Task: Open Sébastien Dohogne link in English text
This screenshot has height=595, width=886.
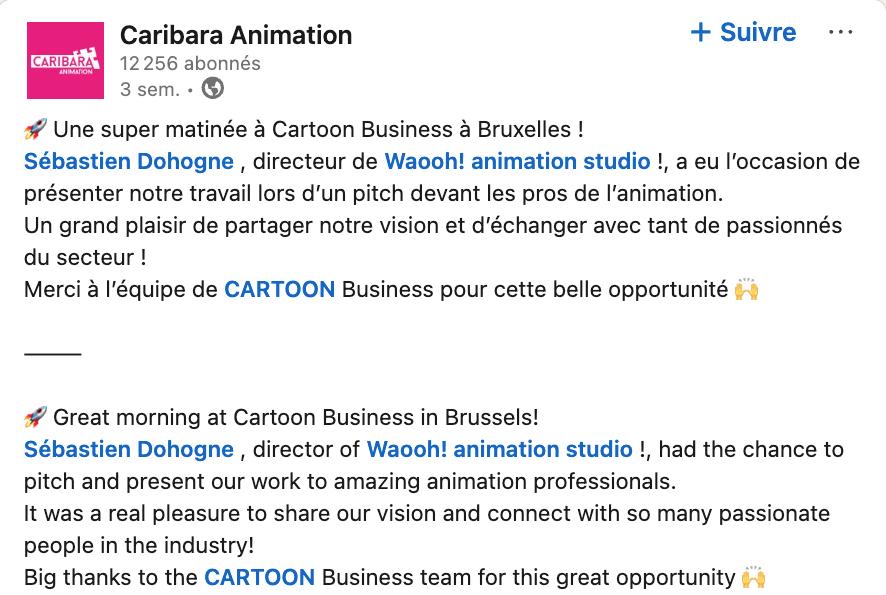Action: [x=129, y=449]
